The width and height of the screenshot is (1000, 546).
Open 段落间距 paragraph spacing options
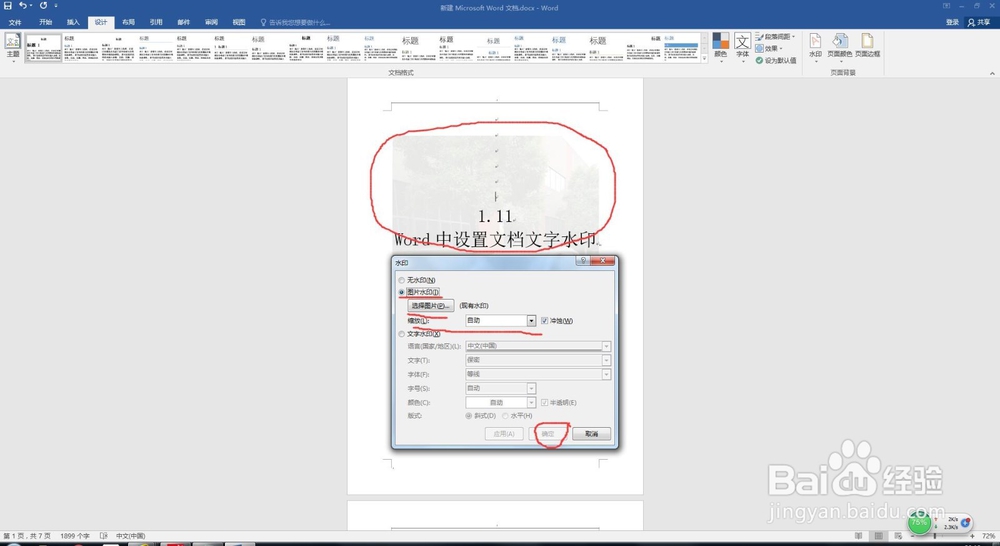coord(776,36)
